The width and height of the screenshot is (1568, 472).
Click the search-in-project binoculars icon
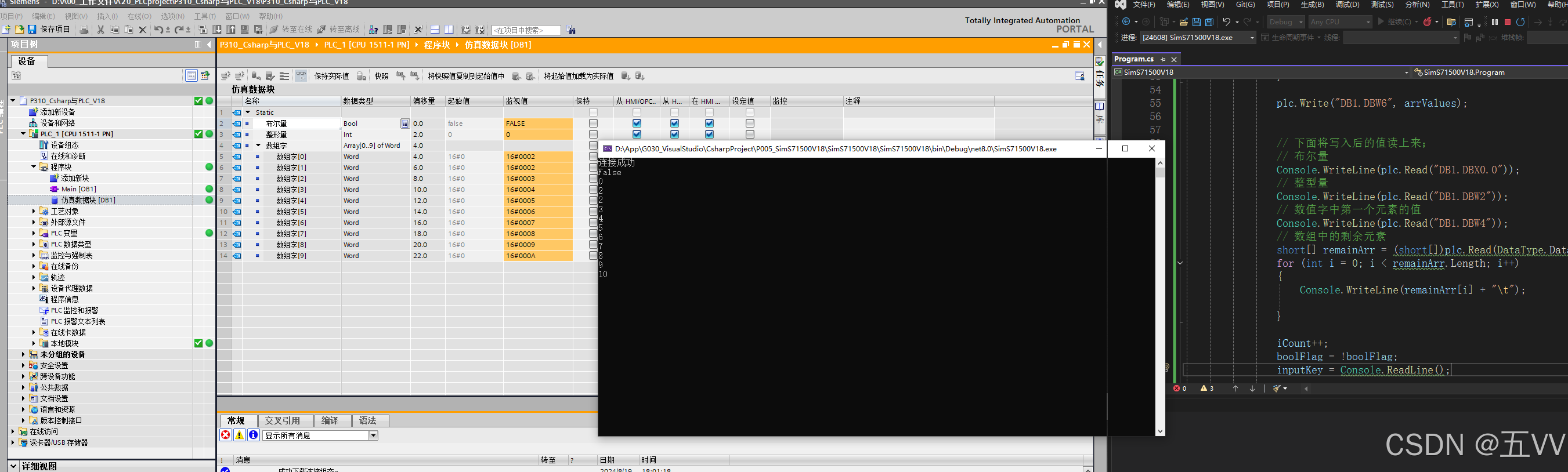point(572,29)
